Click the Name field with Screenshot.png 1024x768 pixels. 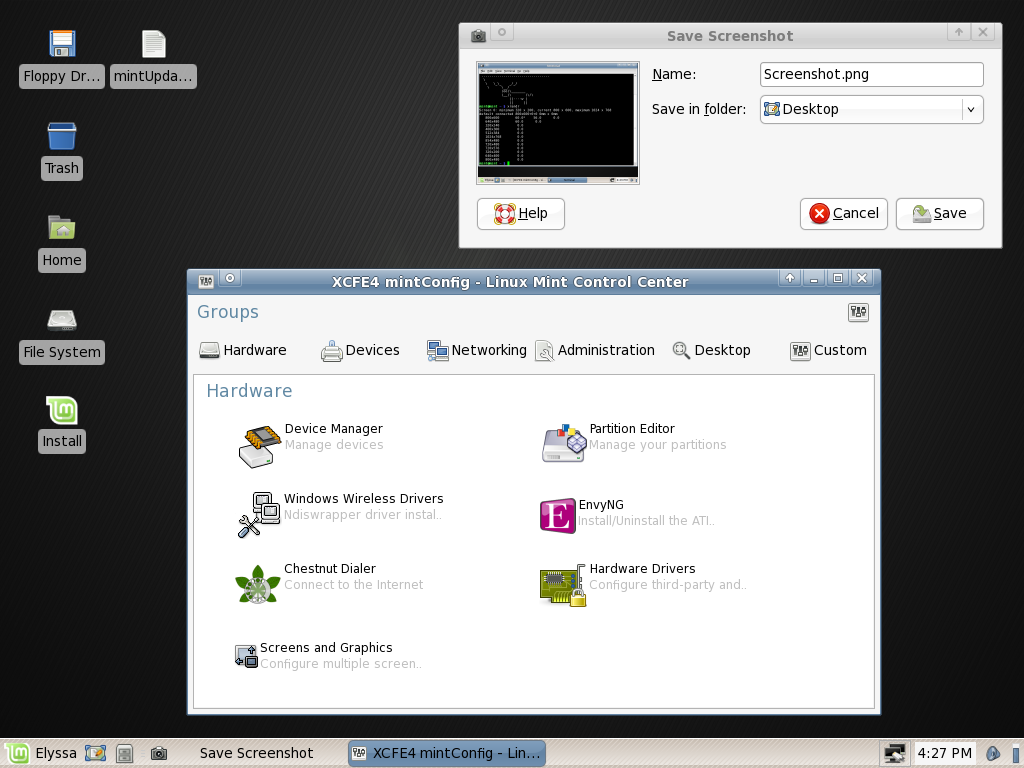pos(872,74)
